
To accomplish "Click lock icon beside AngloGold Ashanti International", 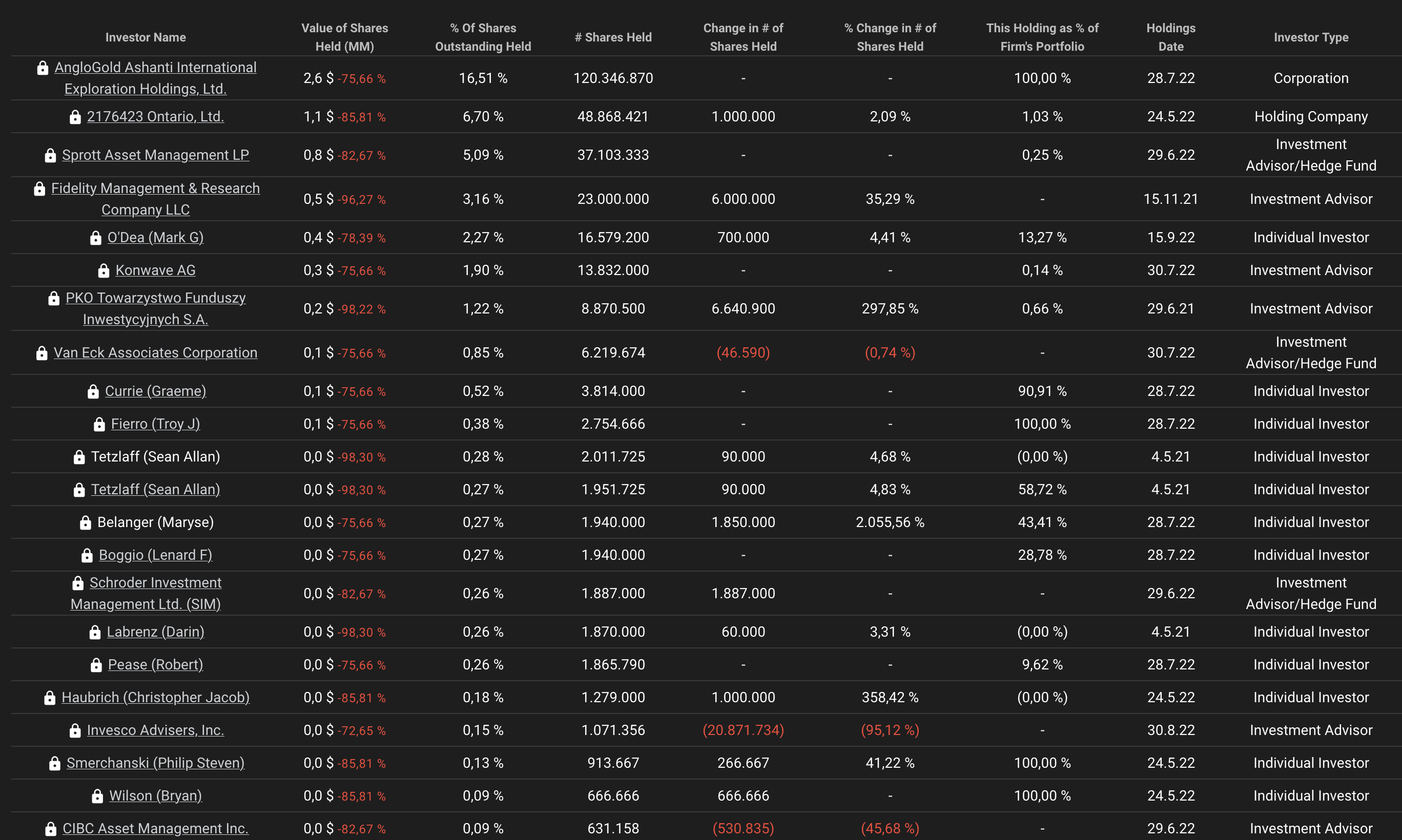I will 43,68.
